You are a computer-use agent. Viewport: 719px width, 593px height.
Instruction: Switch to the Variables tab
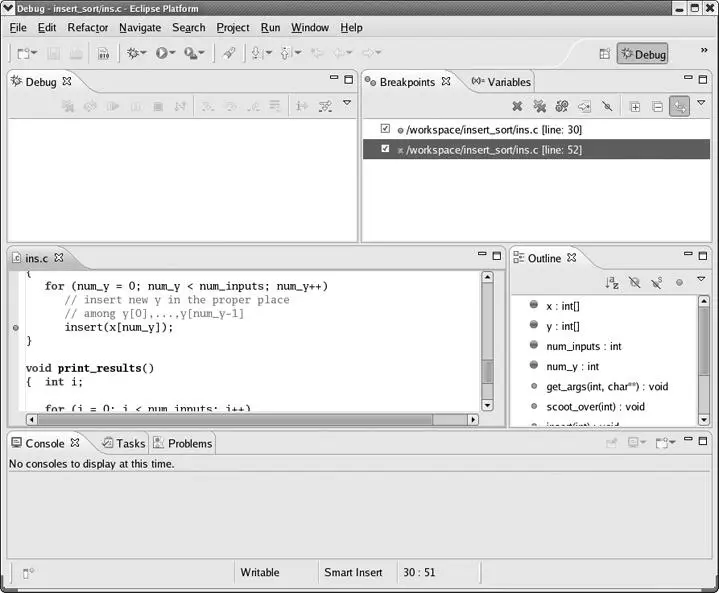(x=501, y=81)
